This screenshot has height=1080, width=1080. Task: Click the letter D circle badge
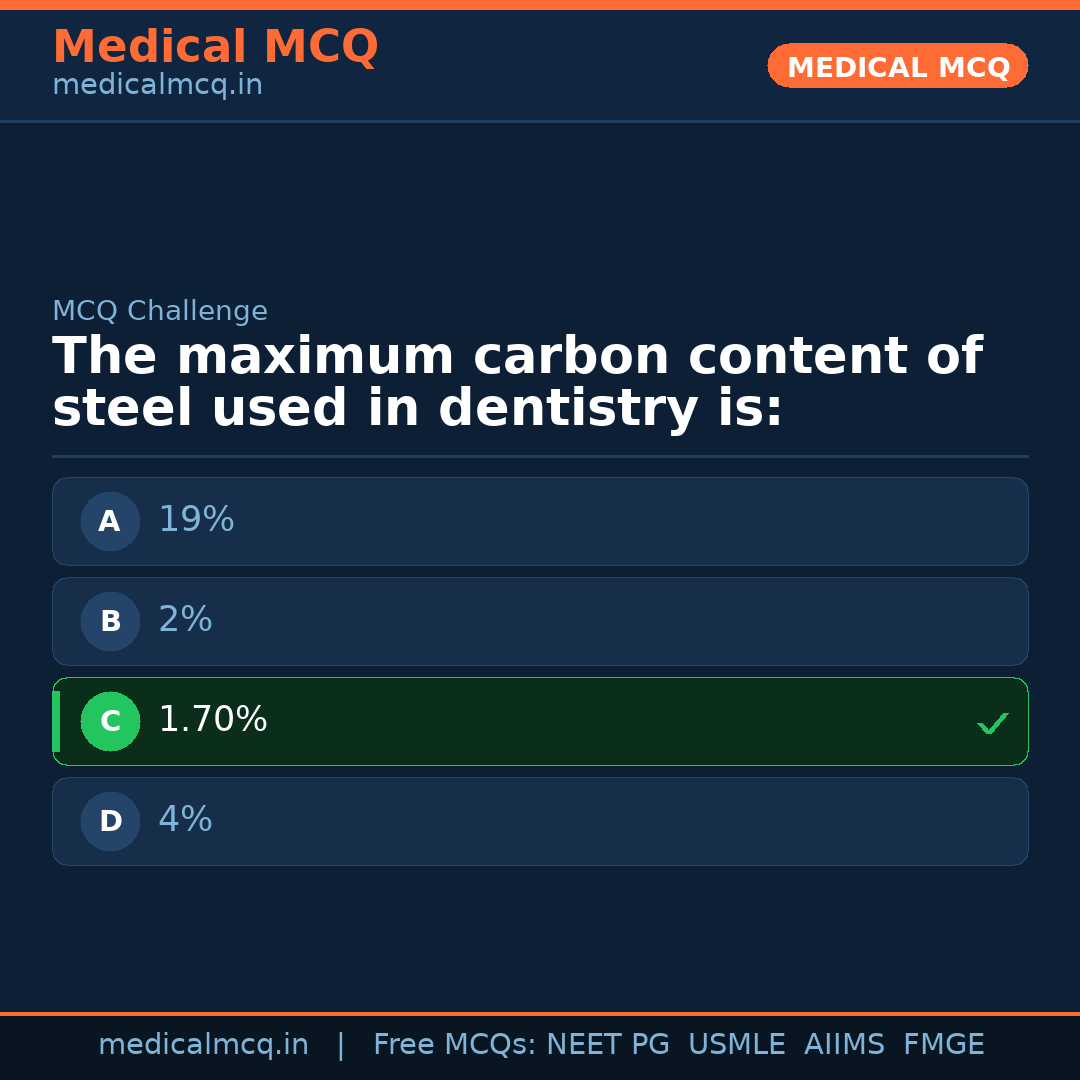[110, 821]
